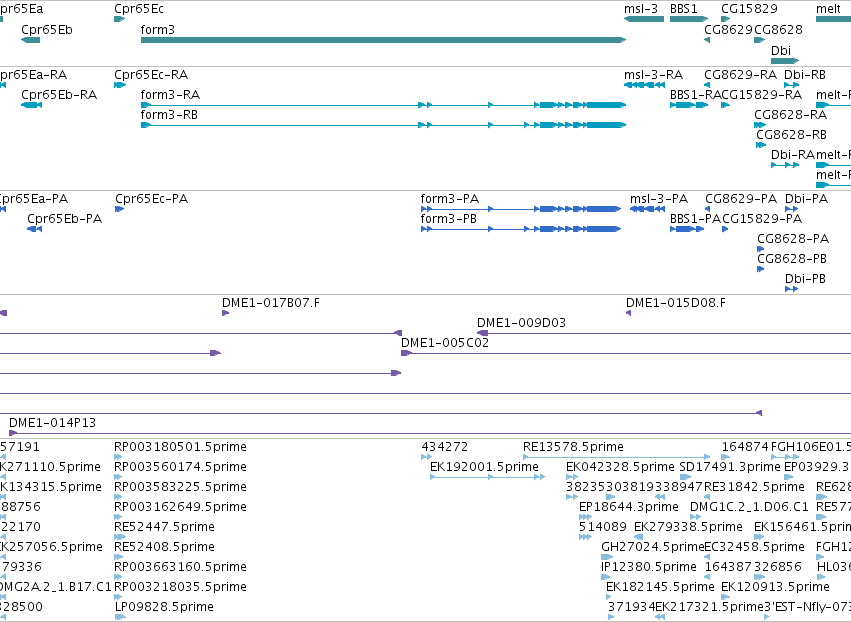The image size is (851, 622).
Task: Select the CG15829-RA transcript label
Action: 761,95
